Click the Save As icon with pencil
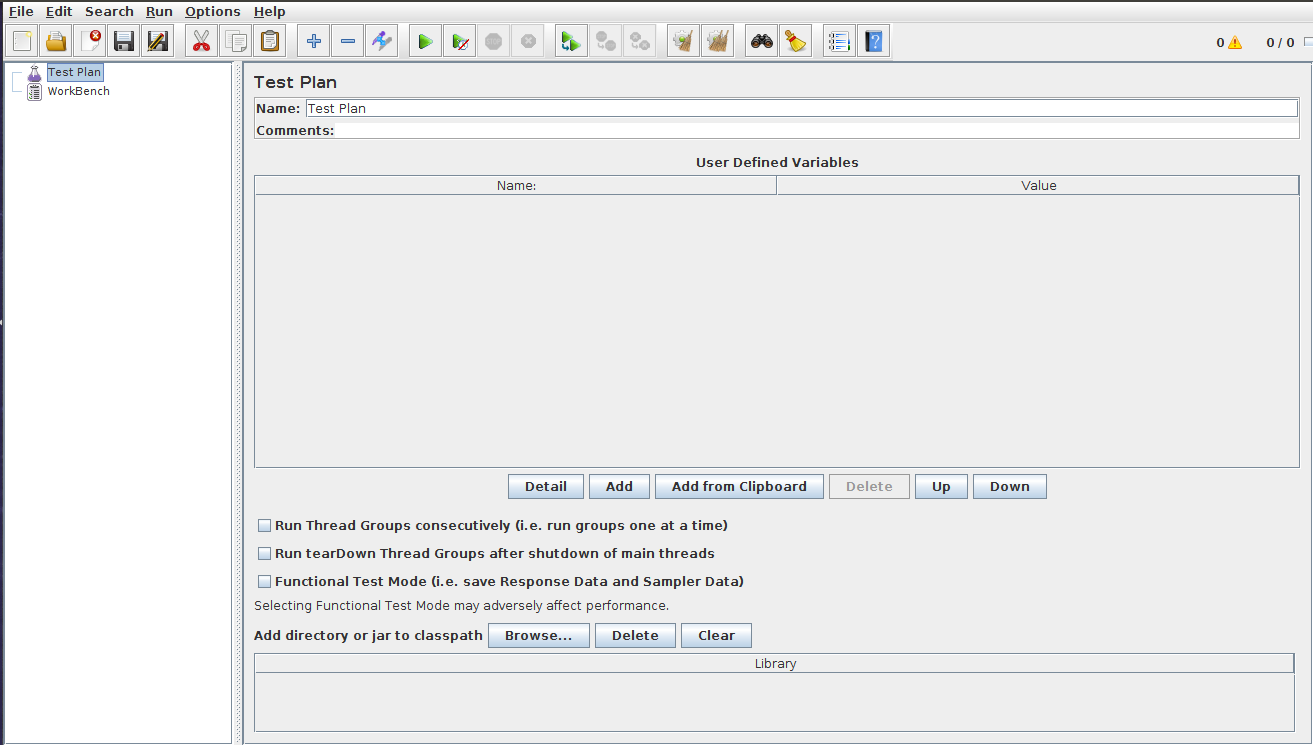Screen dimensions: 1313x745 click(x=158, y=42)
